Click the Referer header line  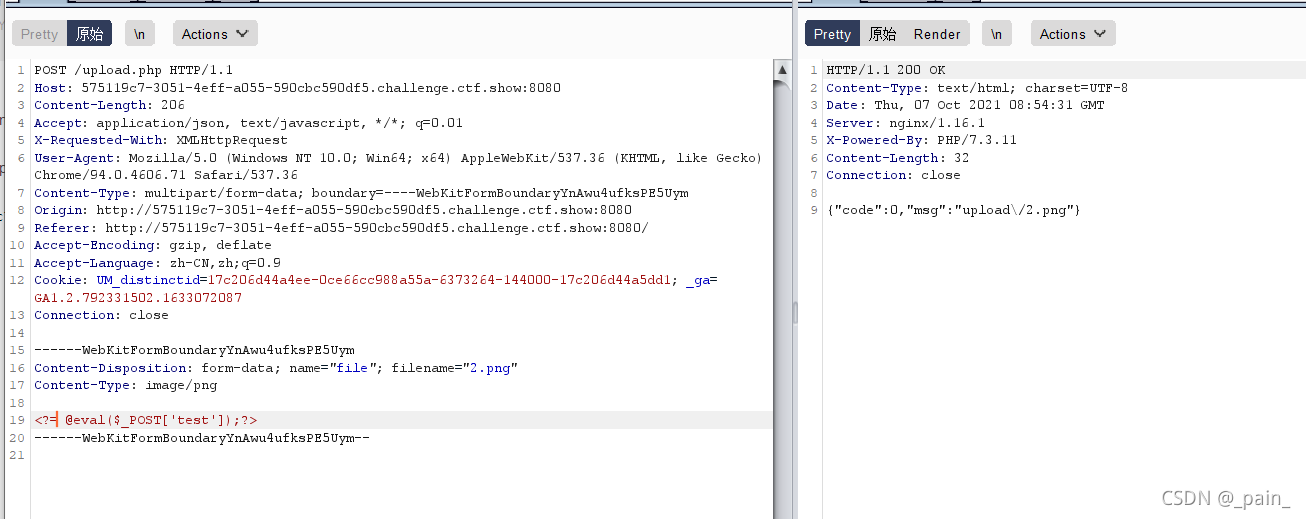(x=341, y=228)
